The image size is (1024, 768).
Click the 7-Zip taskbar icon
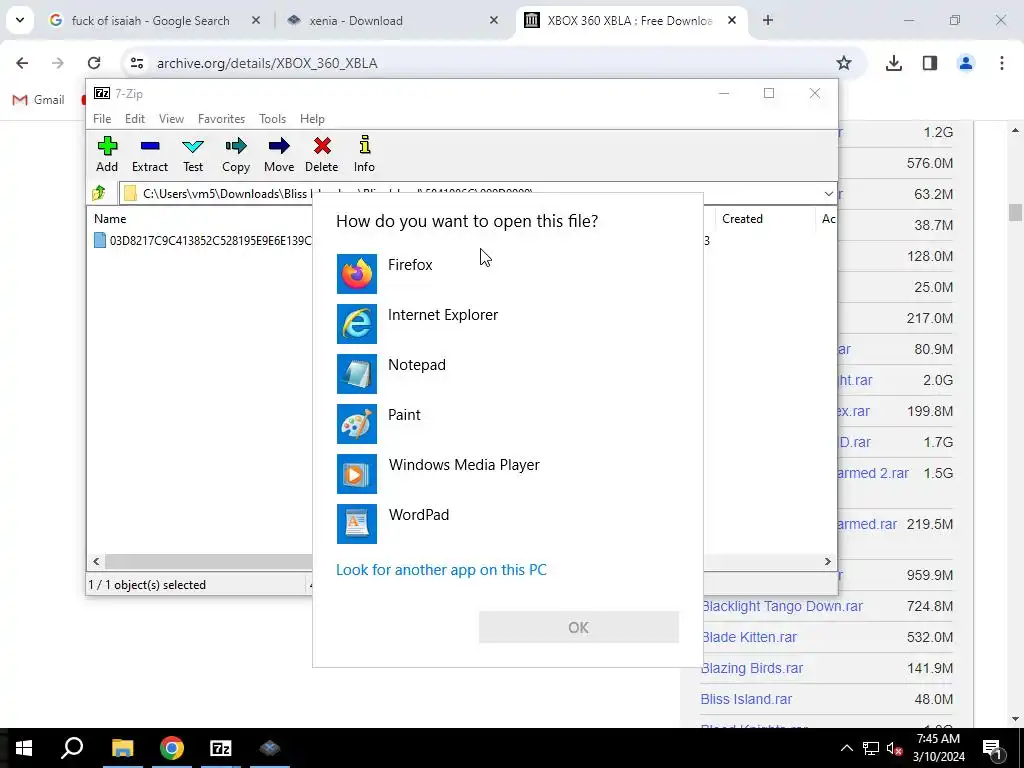click(x=221, y=748)
